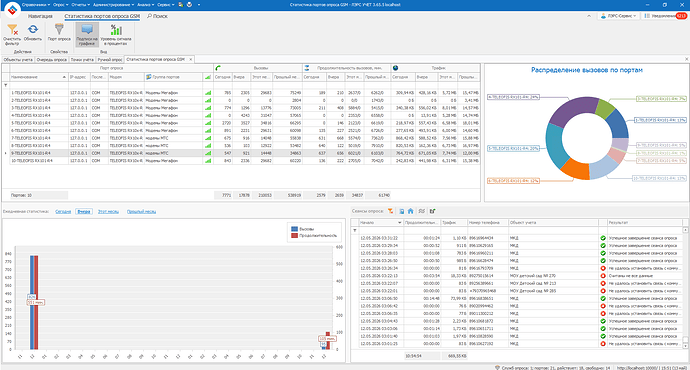Toggle Уровень сигнала в процентах
Screen dimensions: 690x370
point(116,35)
